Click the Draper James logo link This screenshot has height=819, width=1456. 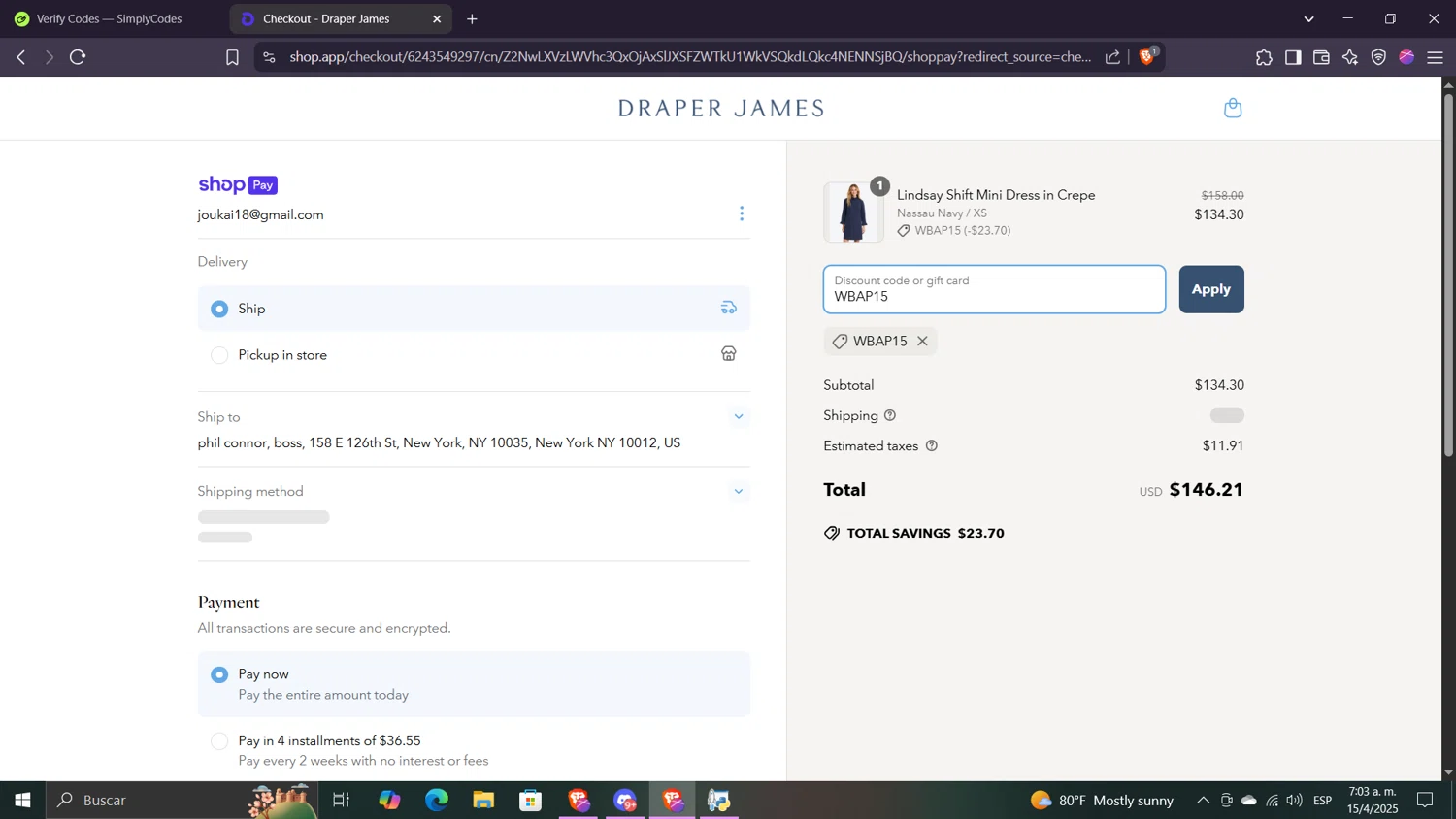(721, 108)
